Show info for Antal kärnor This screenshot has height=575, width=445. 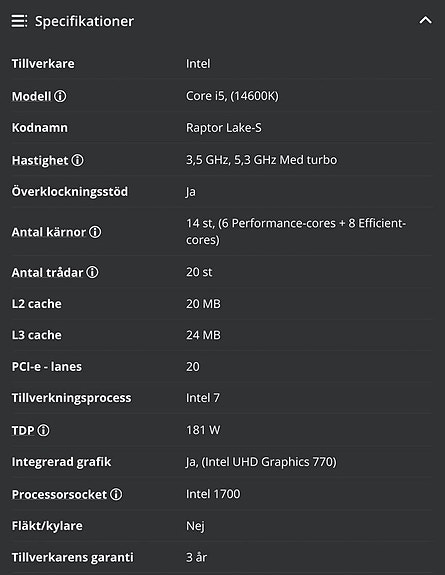coord(95,232)
